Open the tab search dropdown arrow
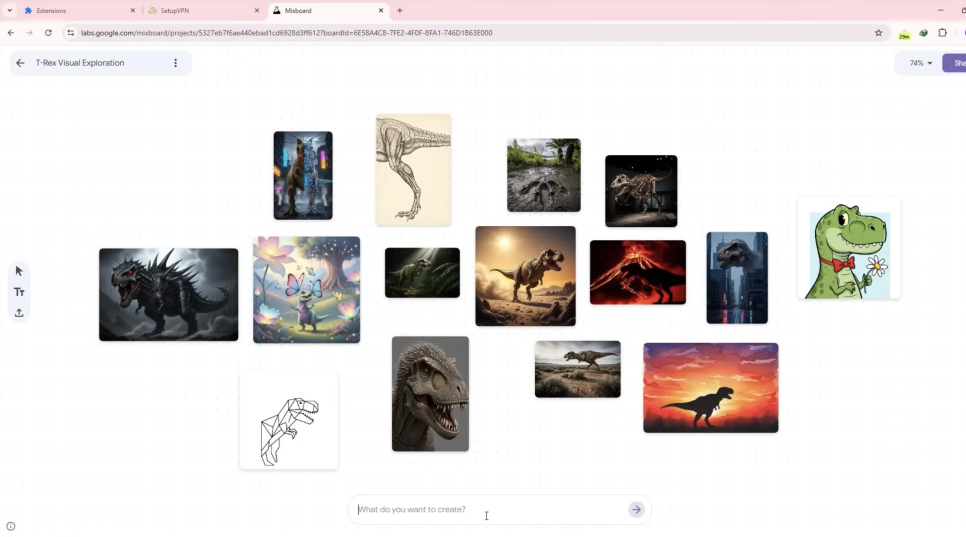The width and height of the screenshot is (966, 537). (9, 10)
